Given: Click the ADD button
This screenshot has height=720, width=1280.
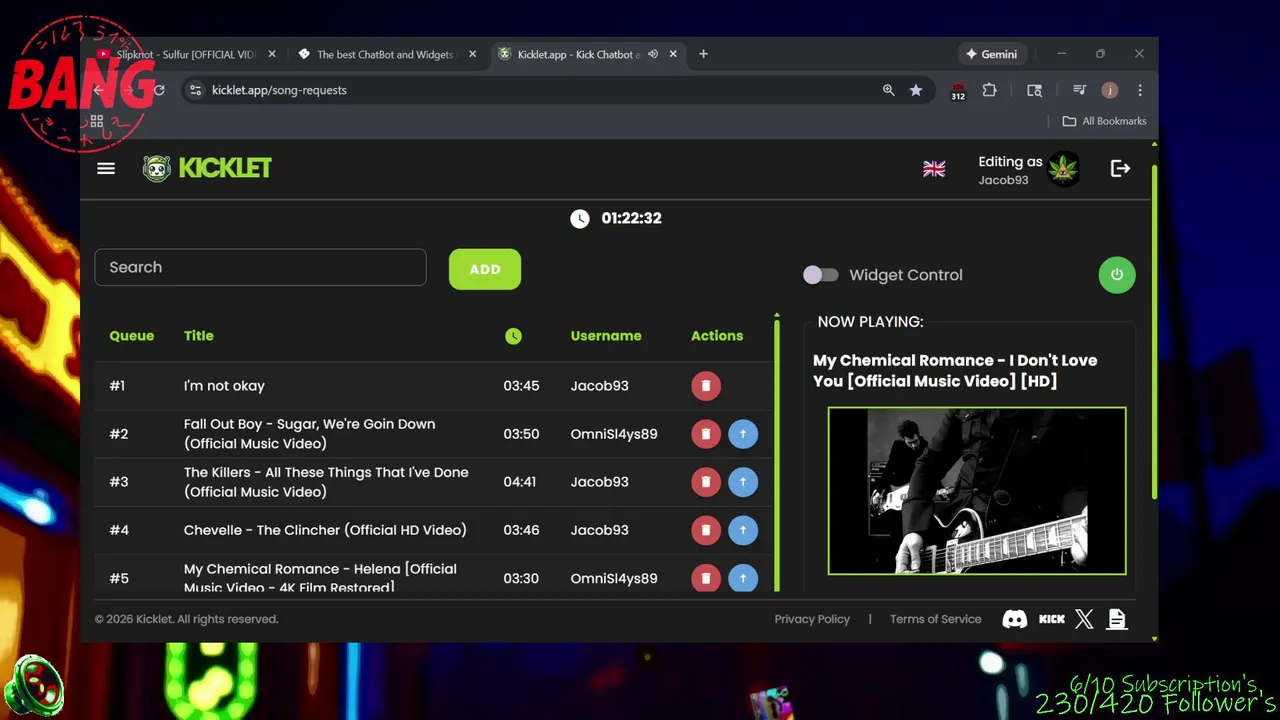Looking at the screenshot, I should tap(485, 269).
